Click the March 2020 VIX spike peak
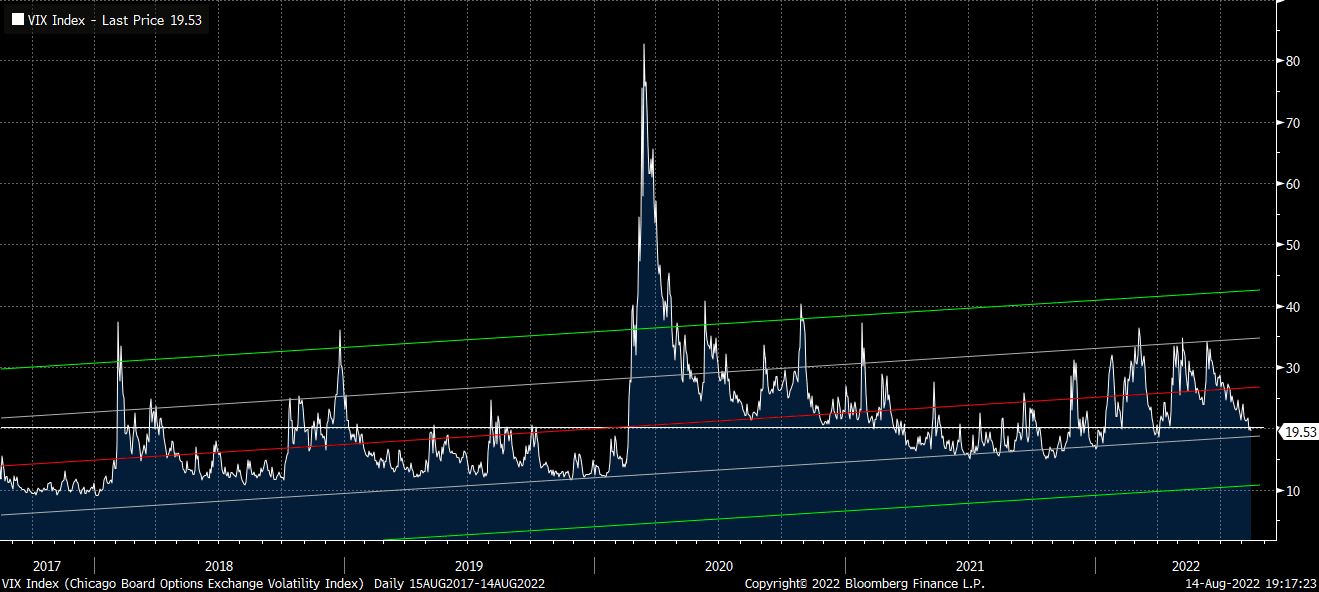Viewport: 1319px width, 592px height. click(x=644, y=46)
